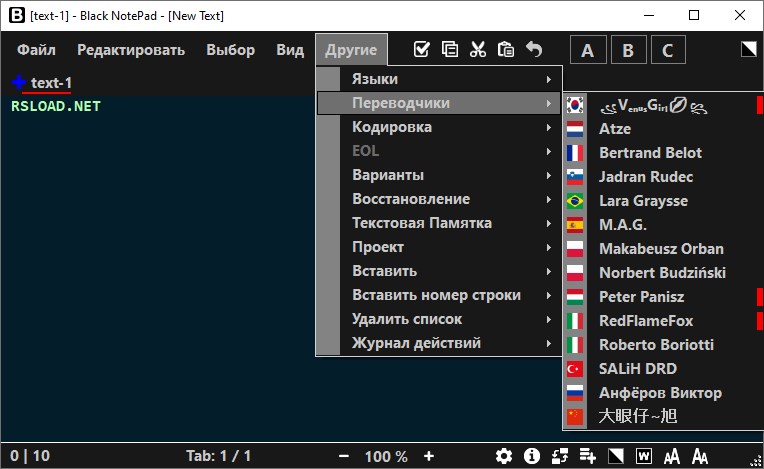
Task: Expand the Проект submenu
Action: [x=439, y=247]
